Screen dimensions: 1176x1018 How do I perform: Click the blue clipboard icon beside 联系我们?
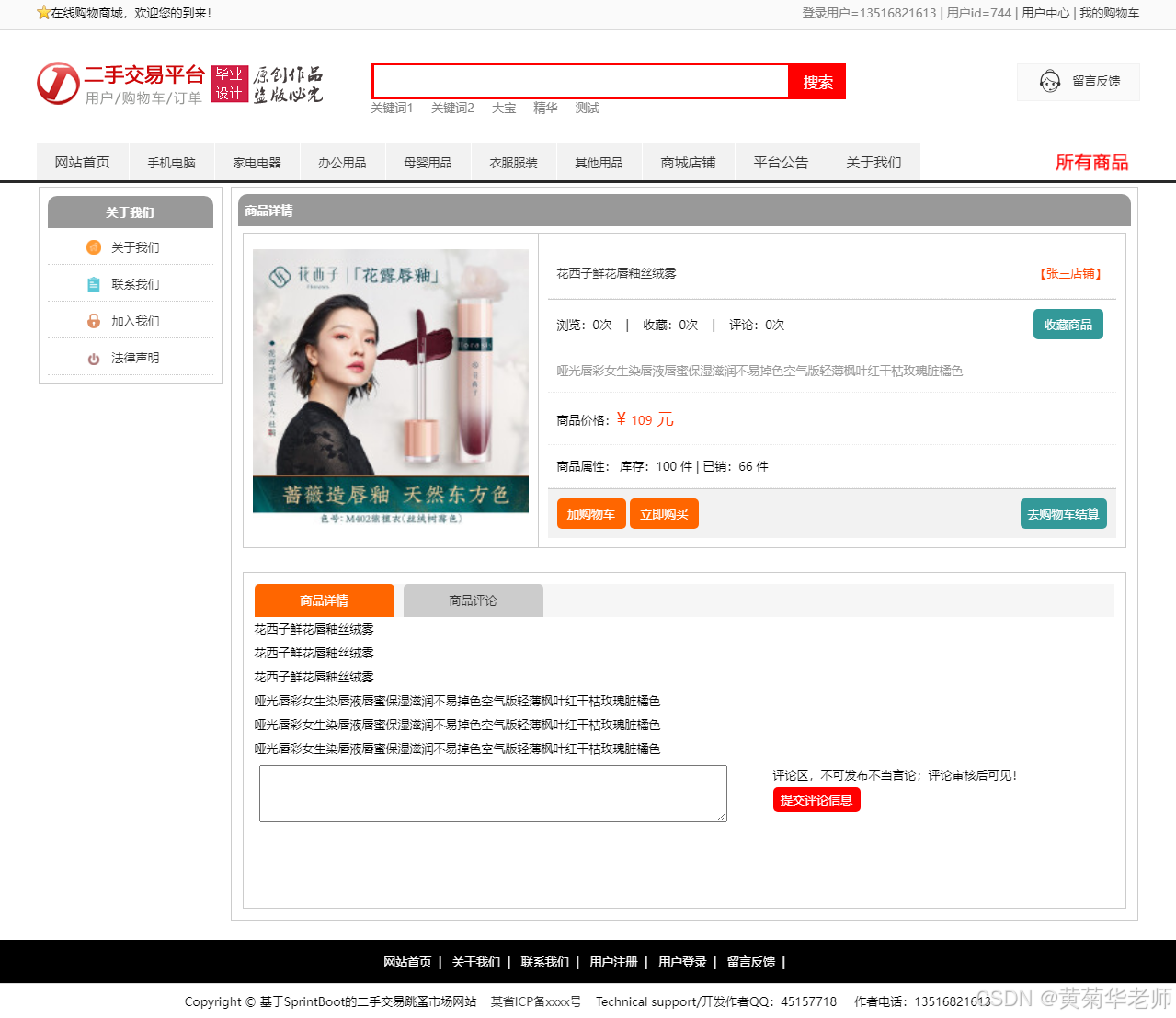pyautogui.click(x=93, y=283)
